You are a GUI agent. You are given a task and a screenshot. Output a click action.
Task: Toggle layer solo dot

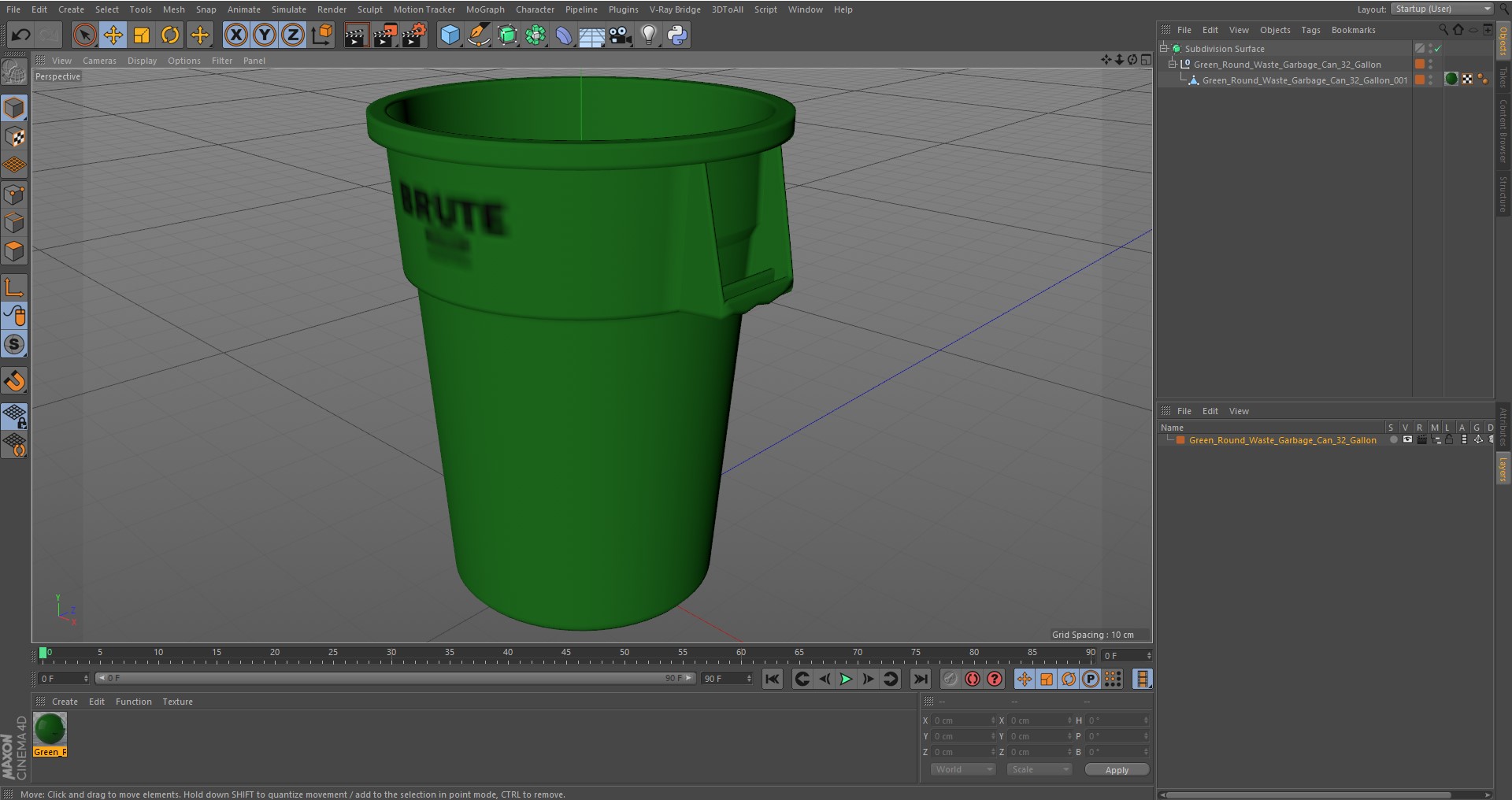coord(1393,440)
